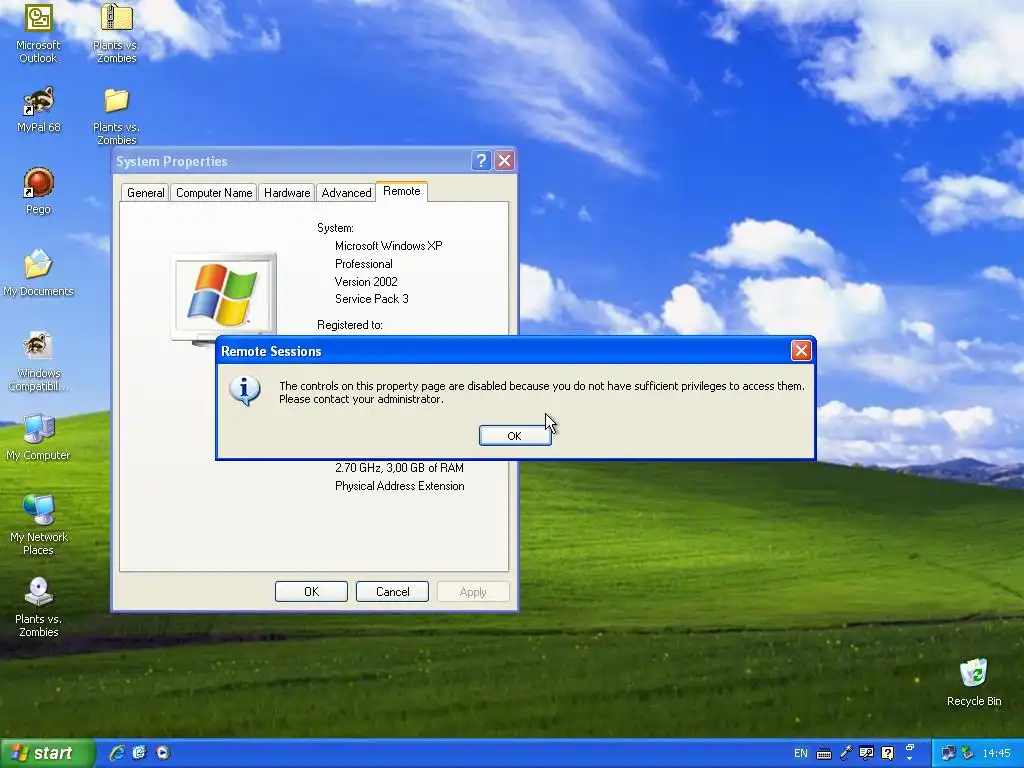Switch to the General tab
The width and height of the screenshot is (1024, 768).
coord(146,193)
